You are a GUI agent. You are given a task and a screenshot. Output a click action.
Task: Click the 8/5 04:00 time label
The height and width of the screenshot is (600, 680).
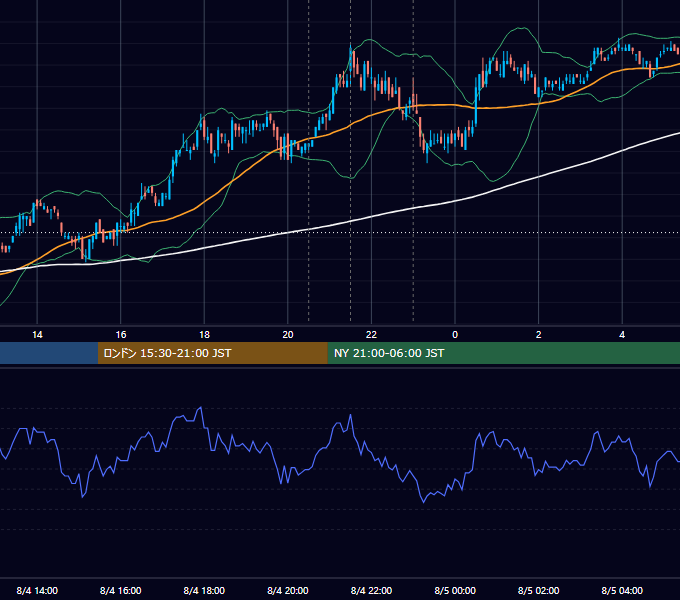[622, 591]
